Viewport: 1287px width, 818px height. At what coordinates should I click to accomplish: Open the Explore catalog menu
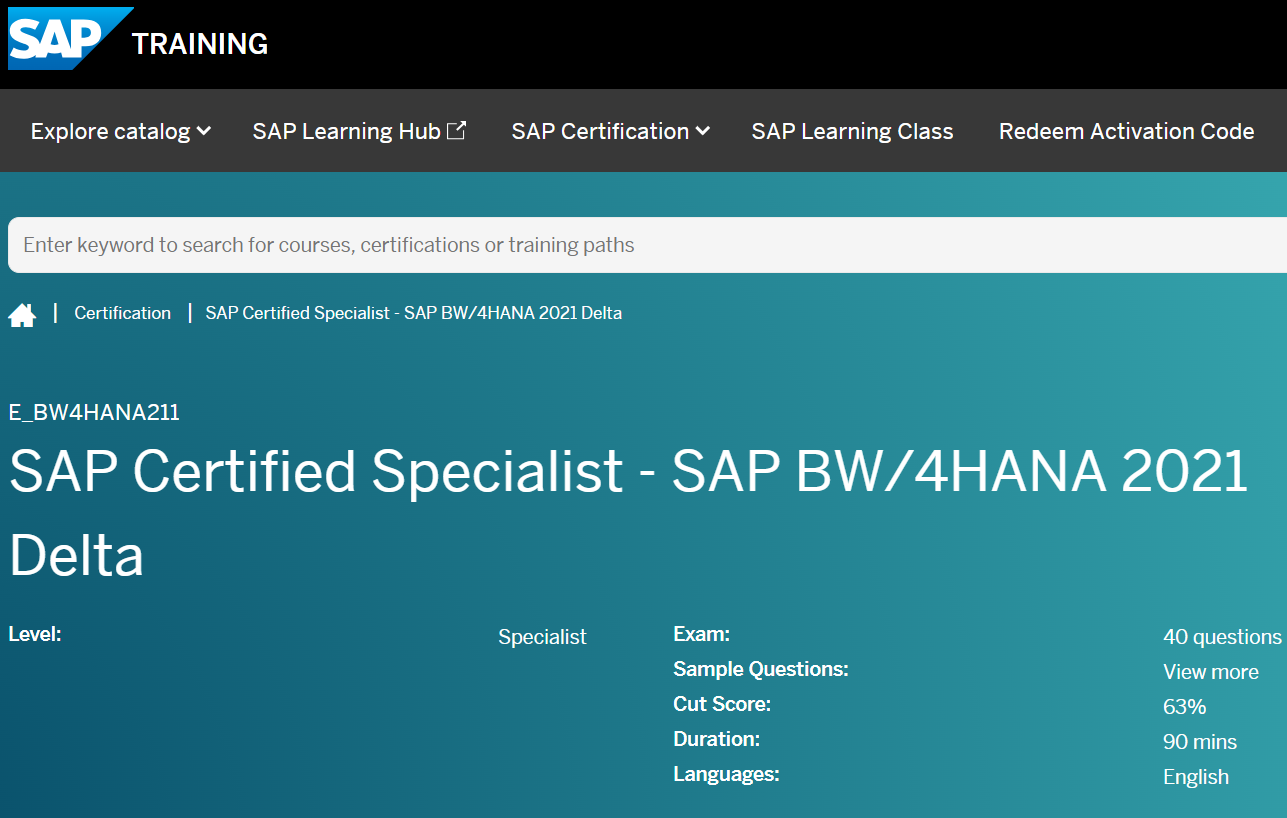120,131
